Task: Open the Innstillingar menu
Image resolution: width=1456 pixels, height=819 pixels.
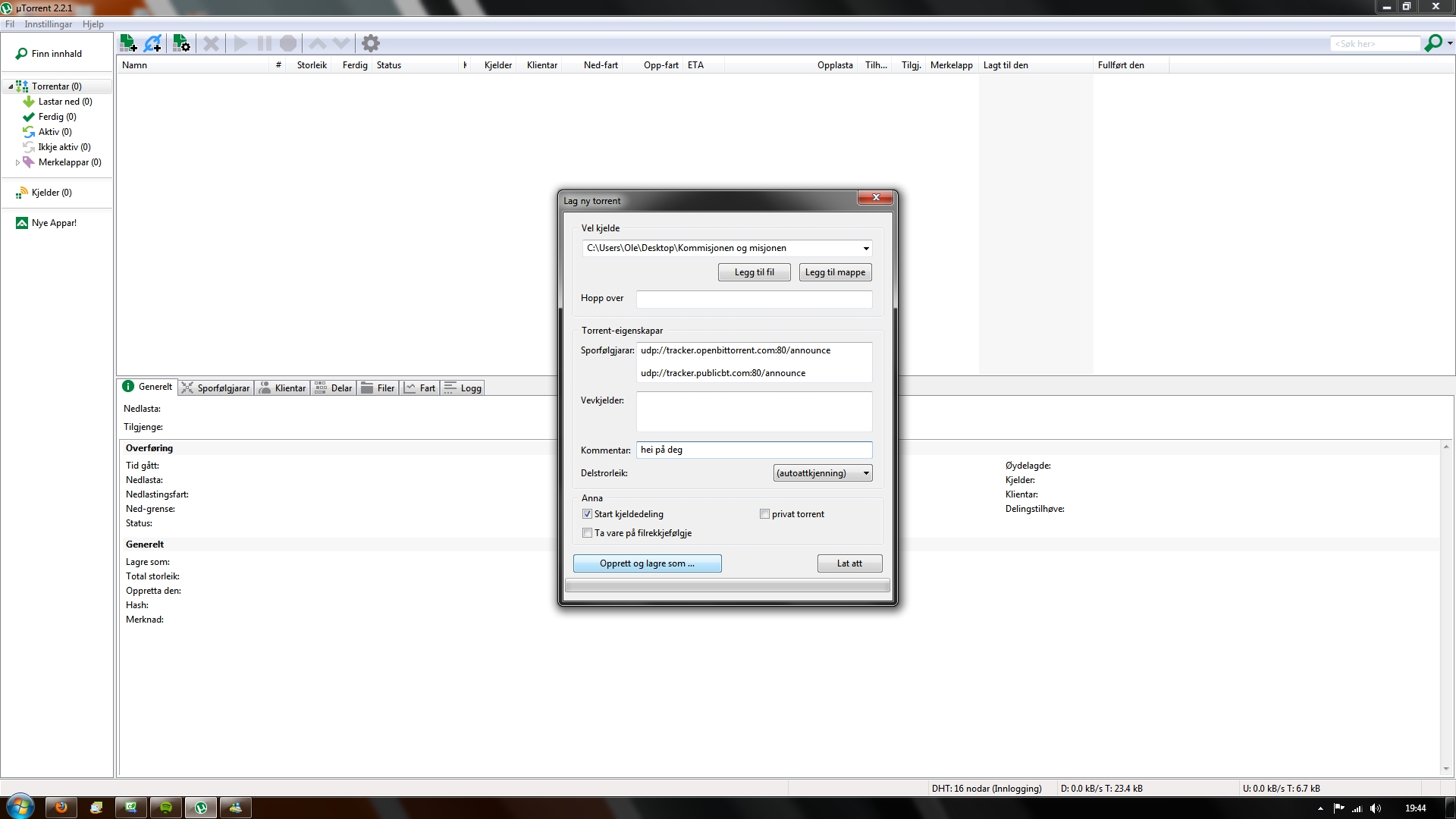Action: coord(49,24)
